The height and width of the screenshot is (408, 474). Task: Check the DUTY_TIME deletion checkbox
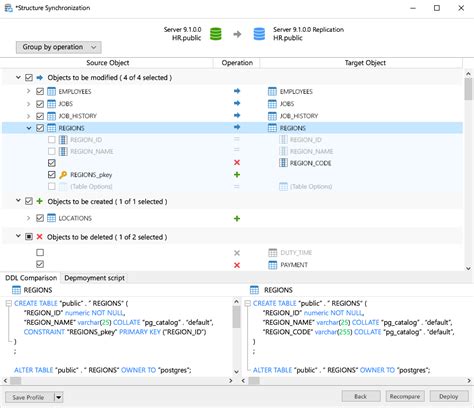click(x=40, y=252)
